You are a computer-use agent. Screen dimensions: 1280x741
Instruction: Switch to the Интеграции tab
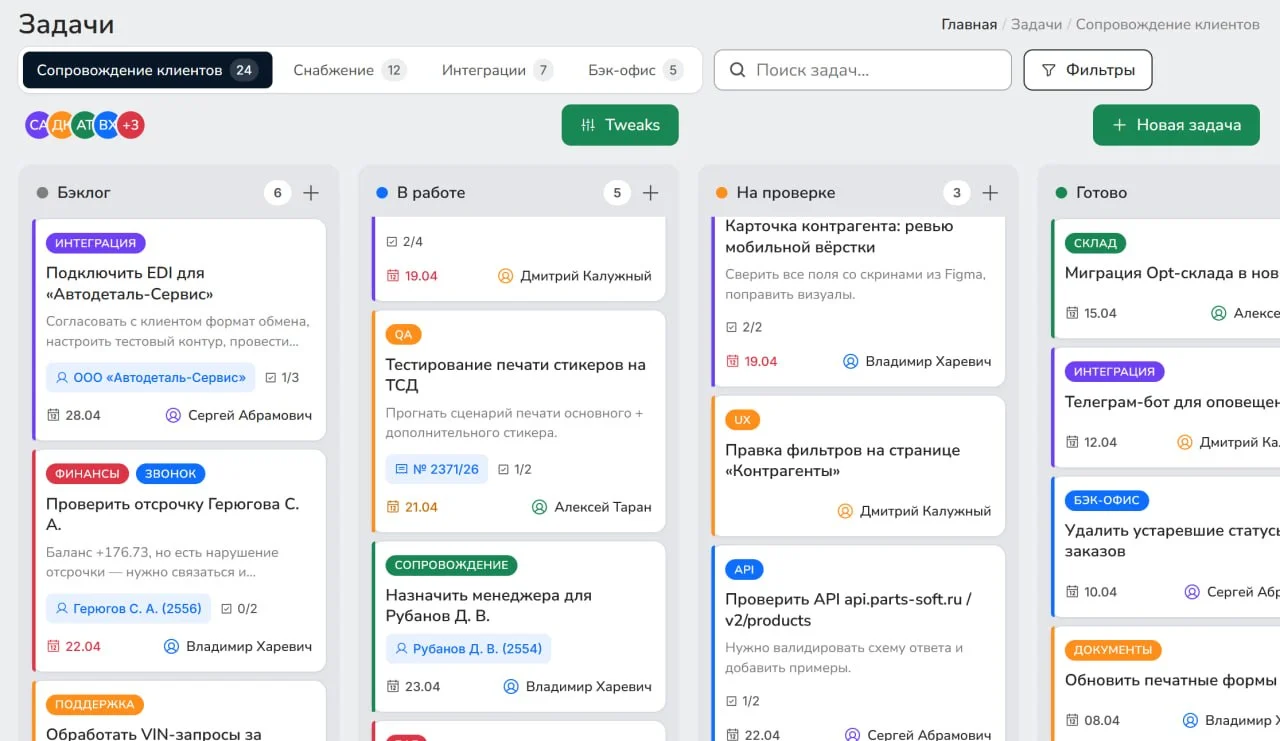click(x=497, y=70)
